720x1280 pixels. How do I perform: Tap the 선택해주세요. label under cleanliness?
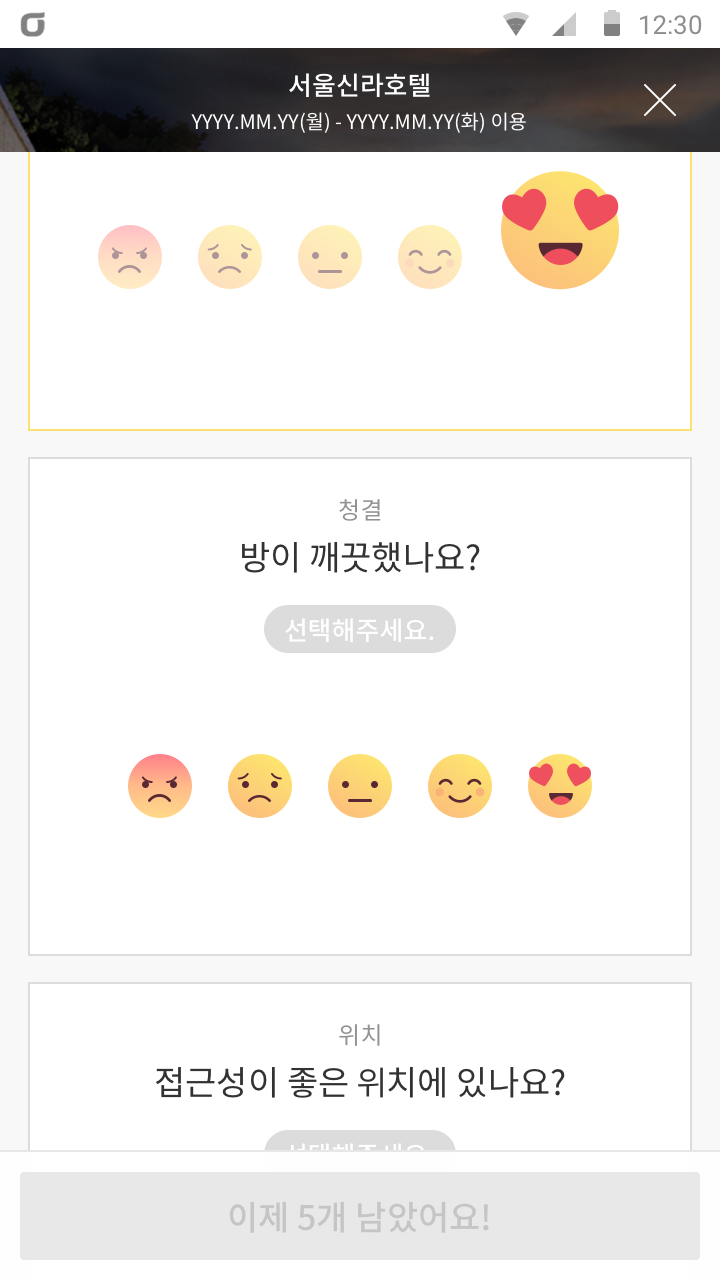pyautogui.click(x=360, y=630)
